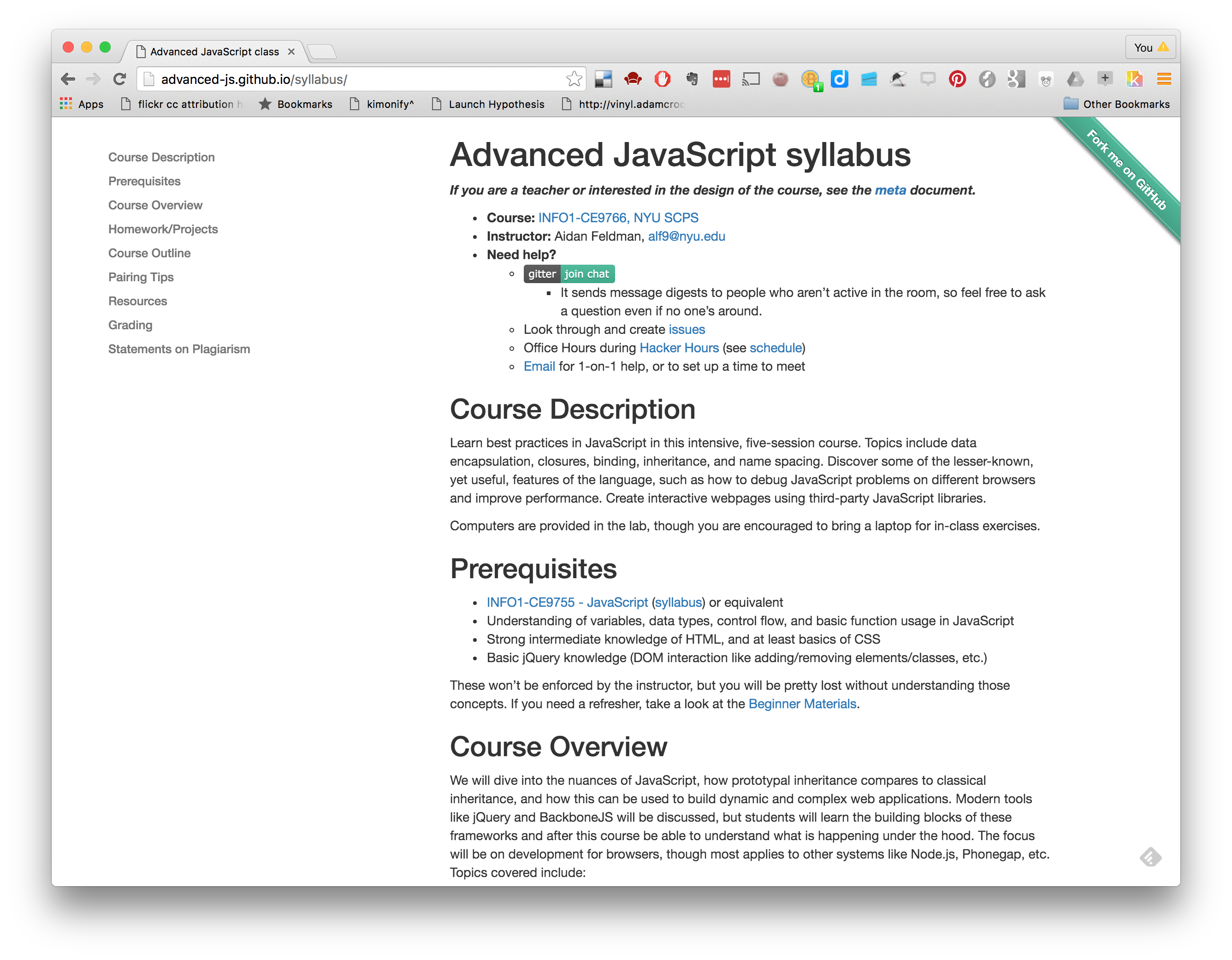Image resolution: width=1232 pixels, height=960 pixels.
Task: Open the 'You' profile button
Action: pyautogui.click(x=1151, y=47)
